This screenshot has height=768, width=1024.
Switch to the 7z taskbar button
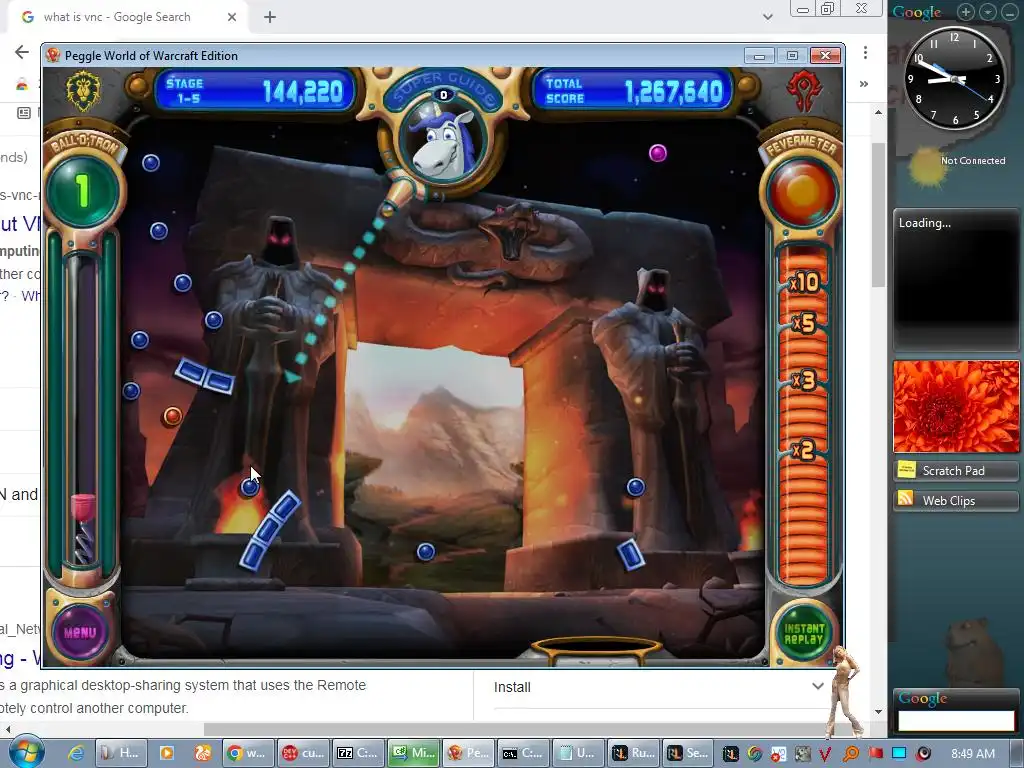tap(357, 753)
